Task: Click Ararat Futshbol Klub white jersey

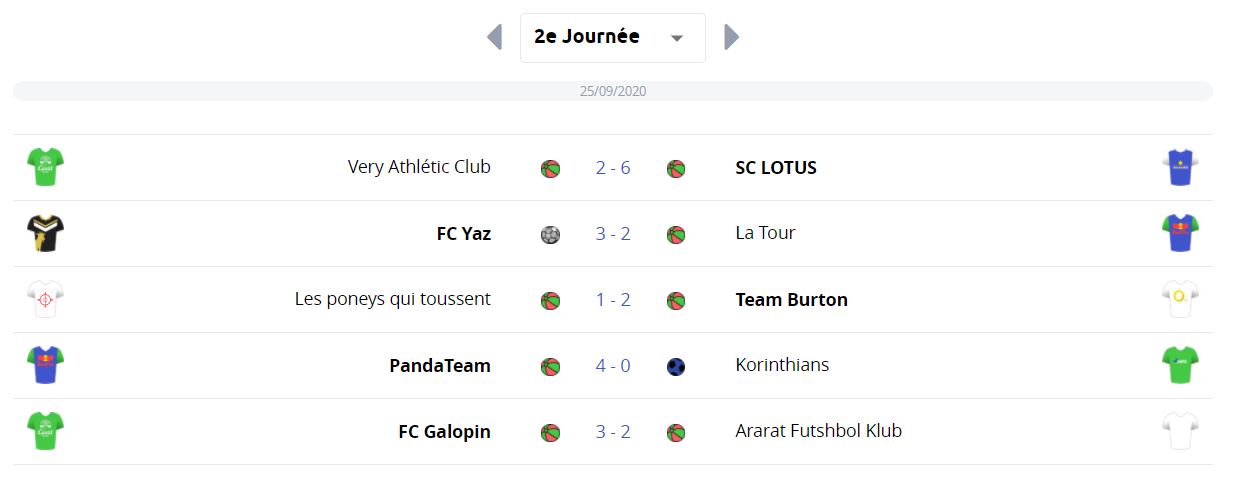Action: point(1180,431)
